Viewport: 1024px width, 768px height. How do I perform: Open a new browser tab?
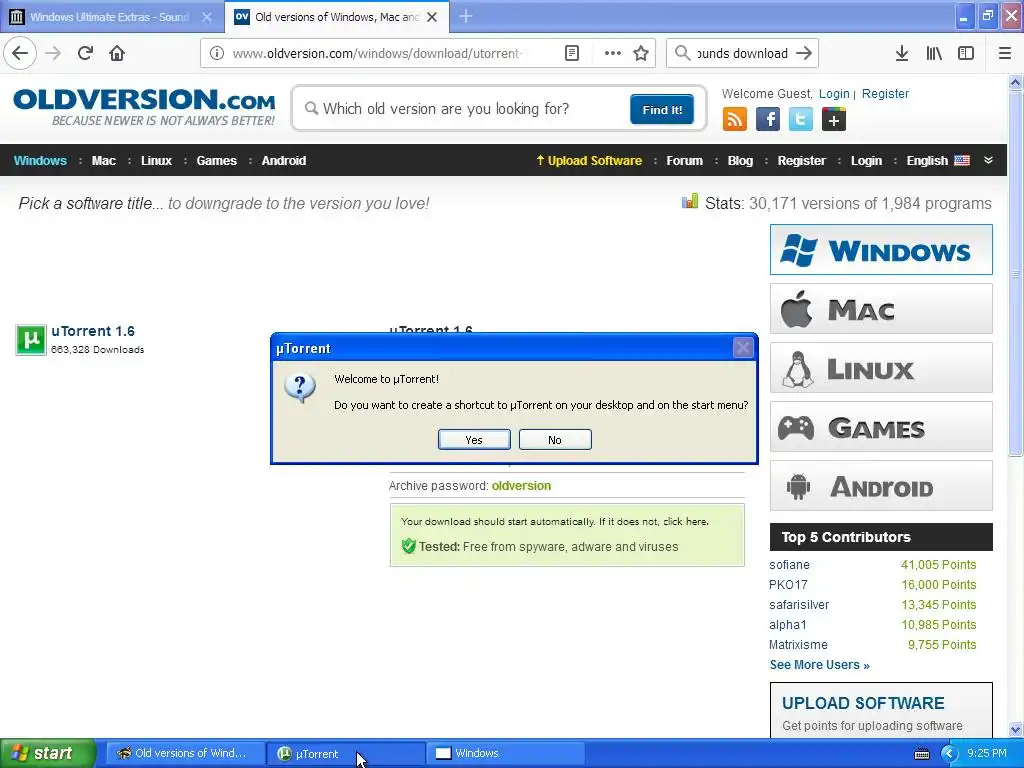coord(466,16)
